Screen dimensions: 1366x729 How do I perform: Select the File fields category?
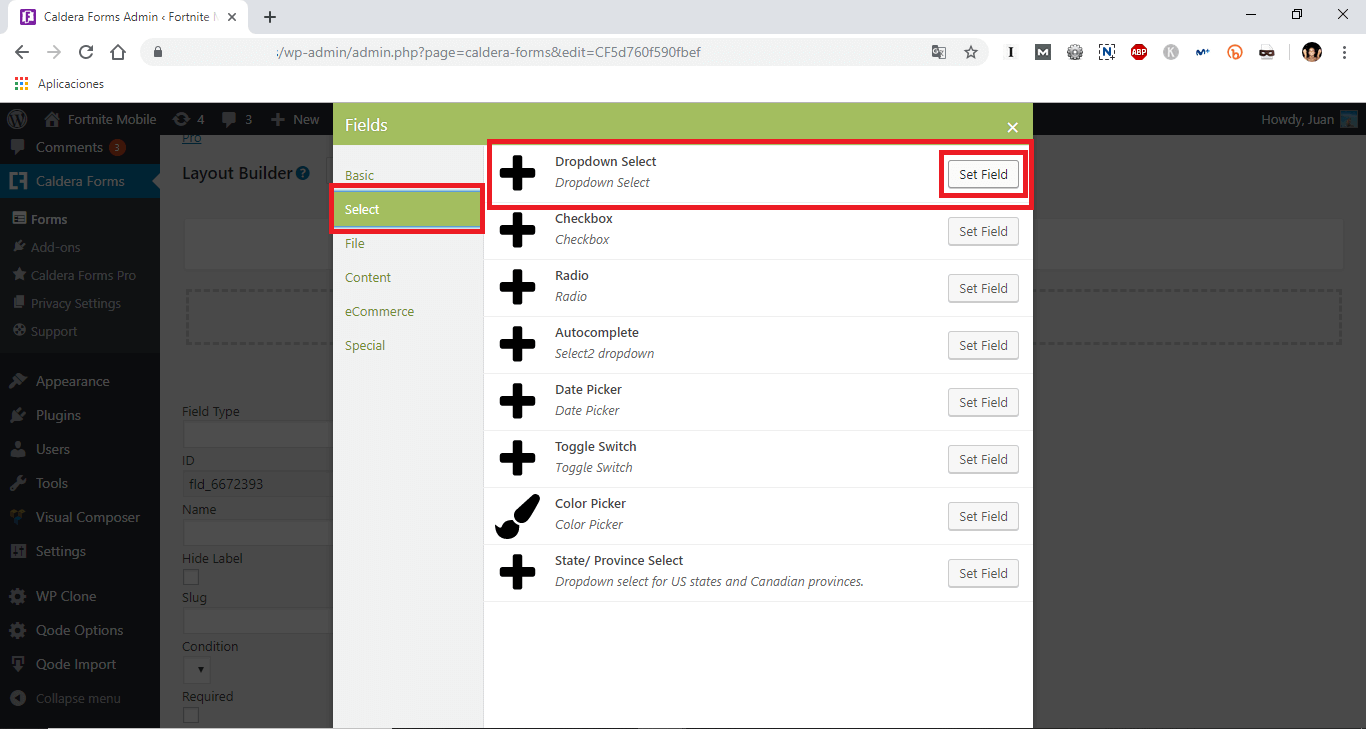(x=408, y=243)
